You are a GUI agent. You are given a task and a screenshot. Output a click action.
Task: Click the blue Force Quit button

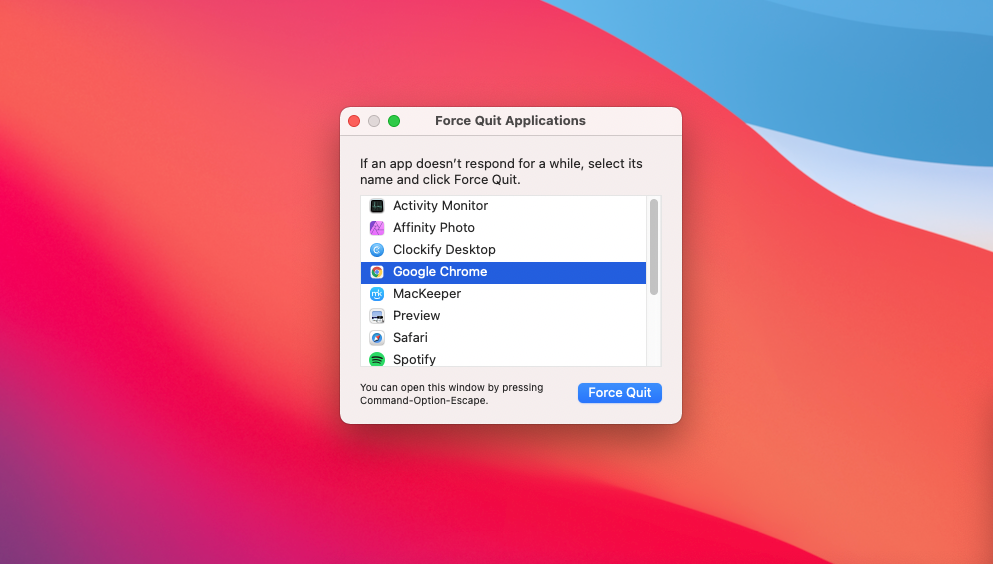(x=619, y=392)
